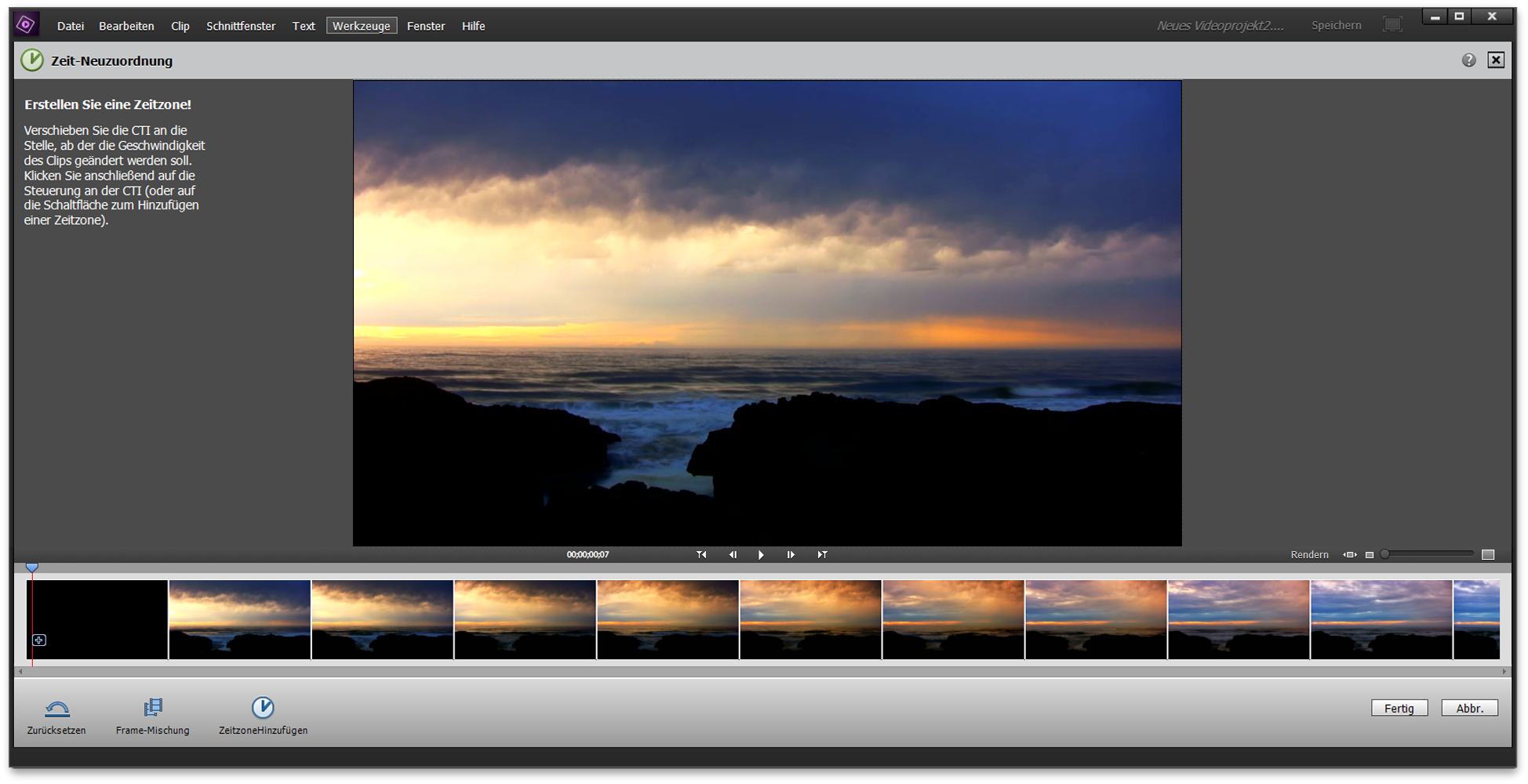This screenshot has width=1528, height=784.
Task: Step back one frame
Action: tap(733, 555)
